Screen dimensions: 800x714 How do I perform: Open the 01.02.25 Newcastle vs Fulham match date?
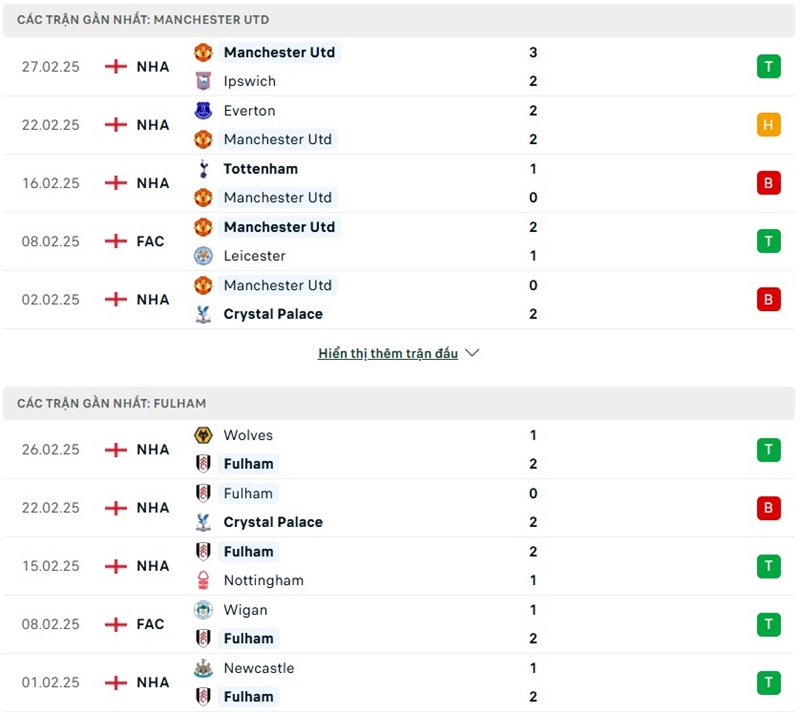click(x=50, y=683)
